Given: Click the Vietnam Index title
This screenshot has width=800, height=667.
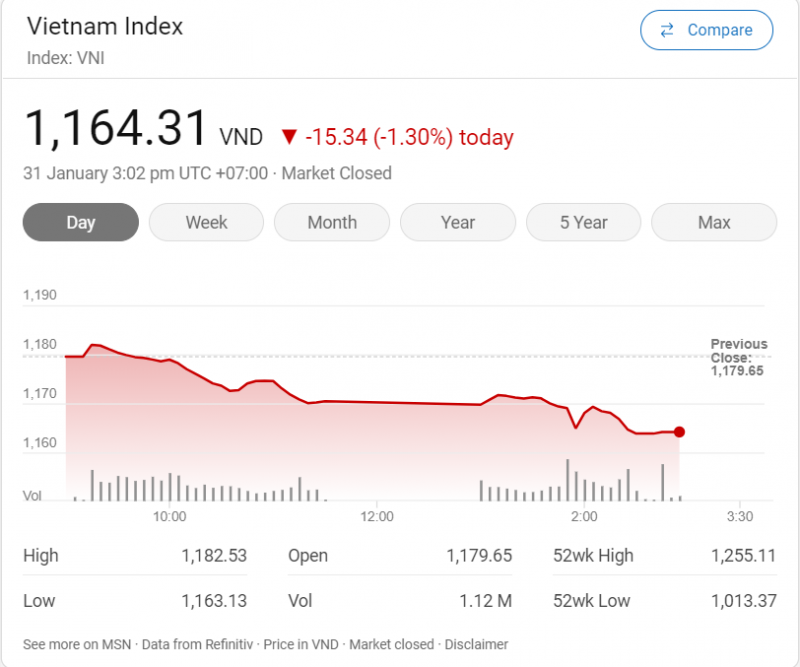Looking at the screenshot, I should (x=105, y=26).
